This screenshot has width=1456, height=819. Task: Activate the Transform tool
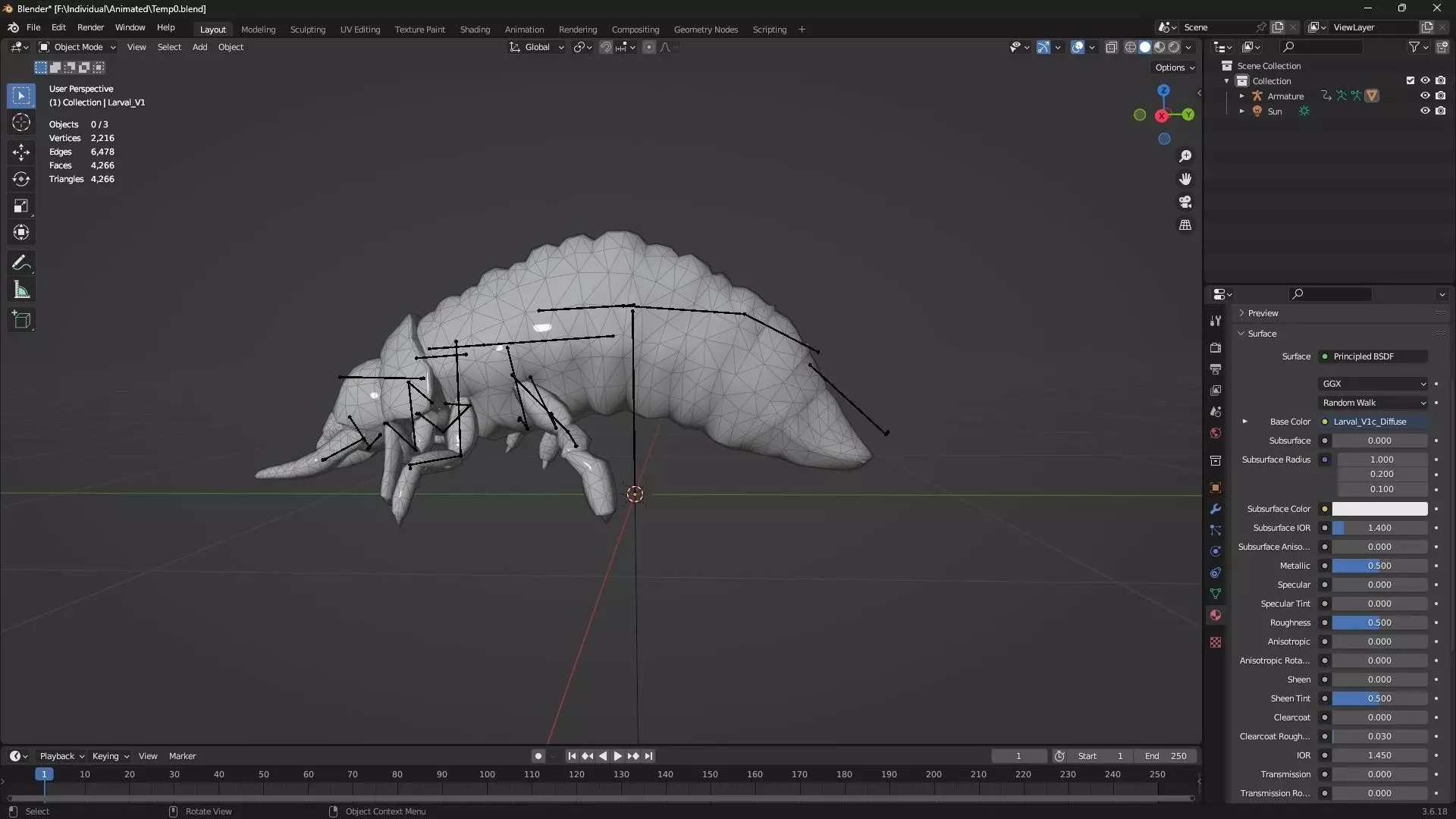click(x=21, y=233)
